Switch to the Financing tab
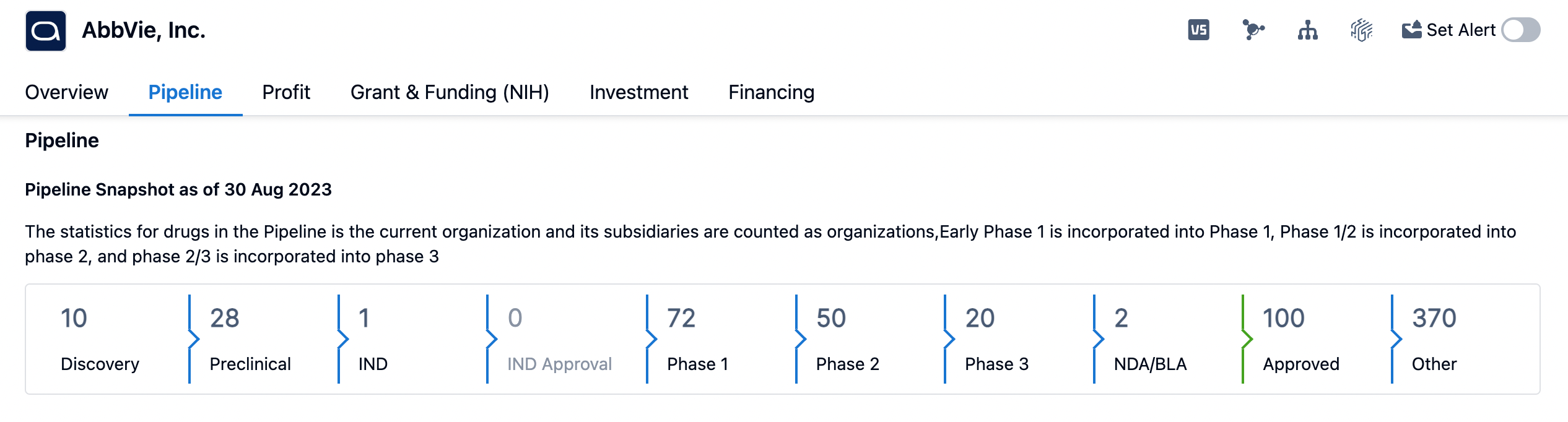Viewport: 1568px width, 422px height. point(771,92)
